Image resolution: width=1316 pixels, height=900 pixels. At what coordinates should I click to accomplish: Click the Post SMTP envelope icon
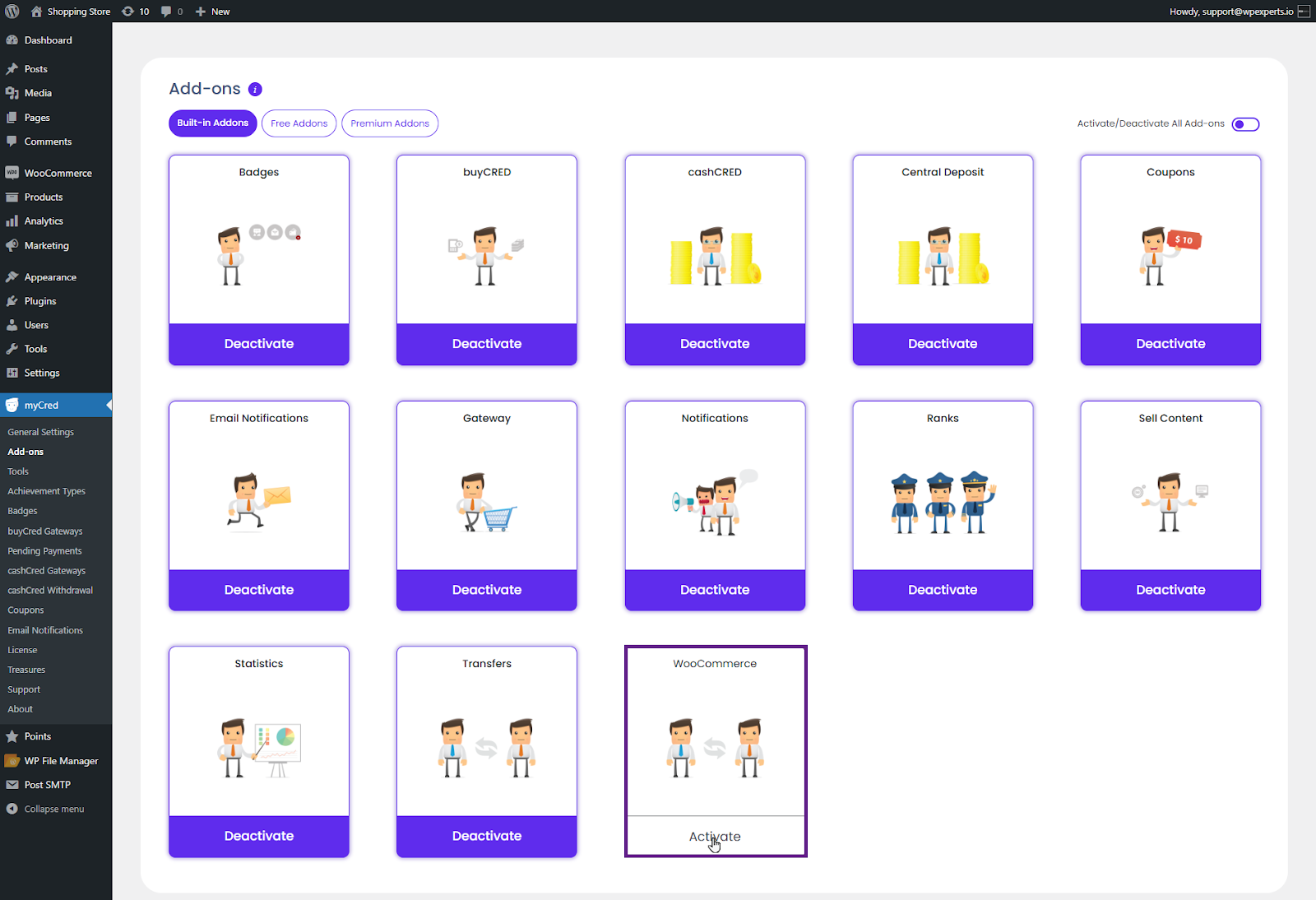pyautogui.click(x=12, y=785)
